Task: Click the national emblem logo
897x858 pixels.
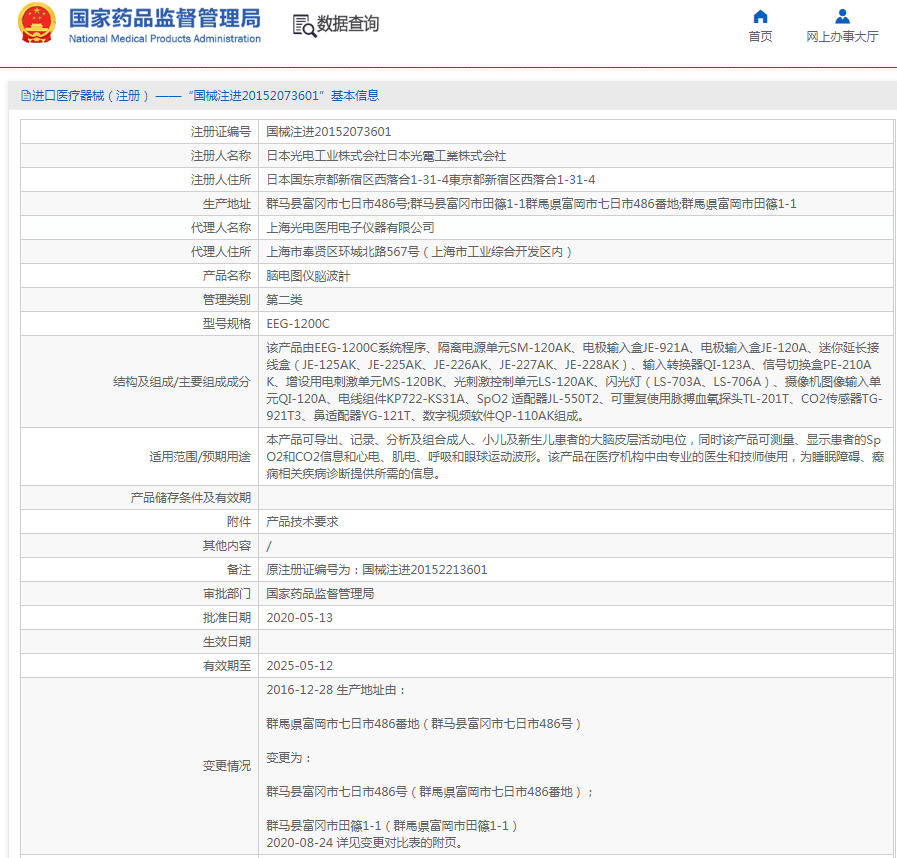Action: [x=37, y=25]
